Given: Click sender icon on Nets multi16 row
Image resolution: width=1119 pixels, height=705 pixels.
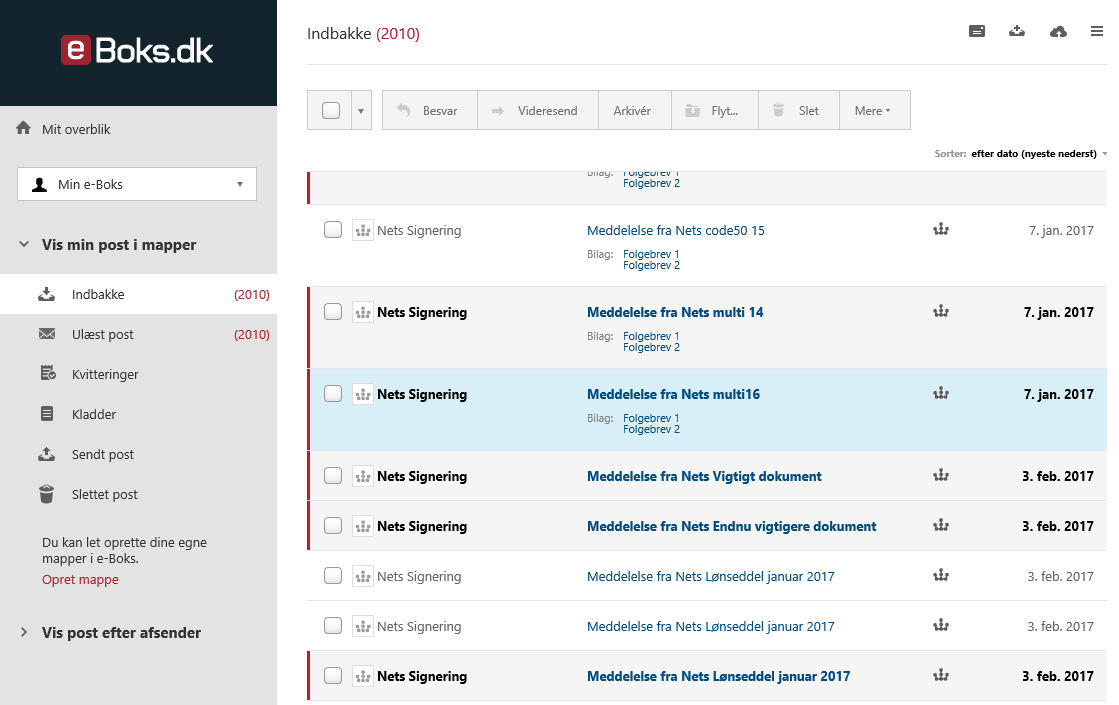Looking at the screenshot, I should pos(363,395).
